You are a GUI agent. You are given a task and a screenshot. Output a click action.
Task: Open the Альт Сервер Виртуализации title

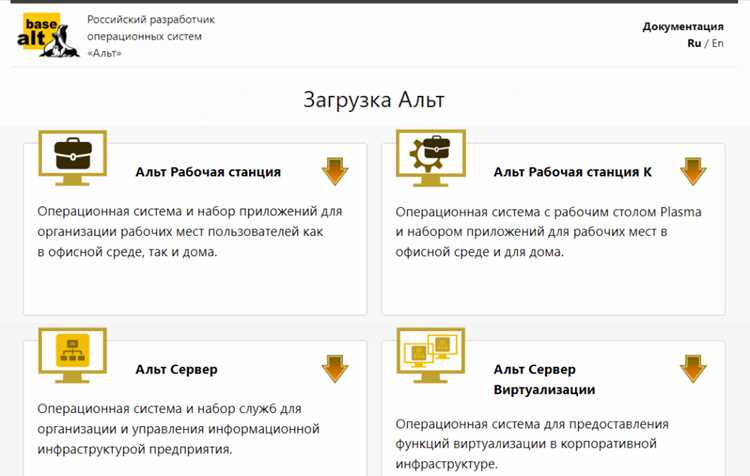coord(544,379)
